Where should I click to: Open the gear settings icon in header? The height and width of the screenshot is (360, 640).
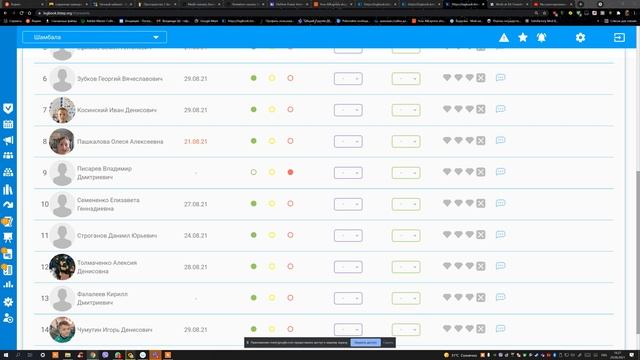[580, 38]
